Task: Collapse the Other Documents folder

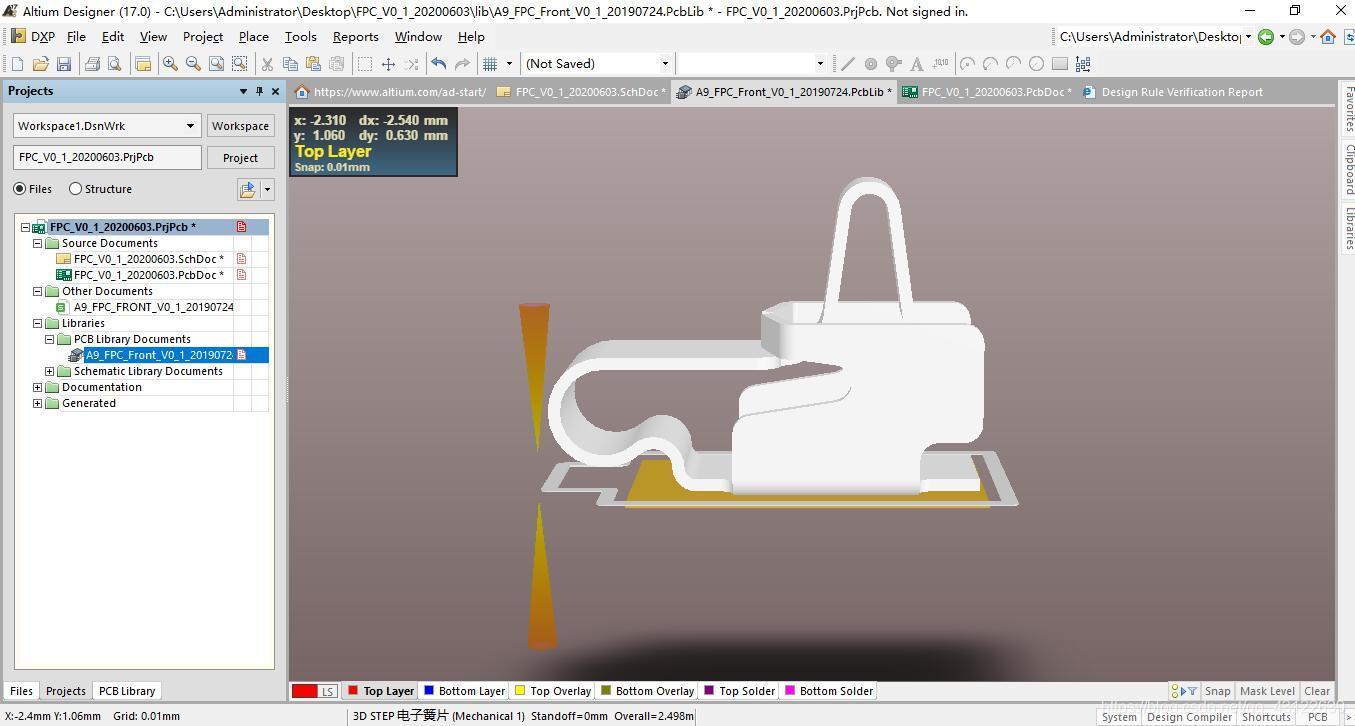Action: point(38,291)
